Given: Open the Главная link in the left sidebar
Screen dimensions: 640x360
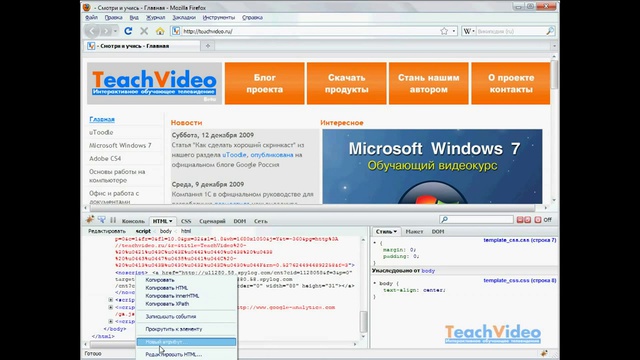Looking at the screenshot, I should pos(102,119).
